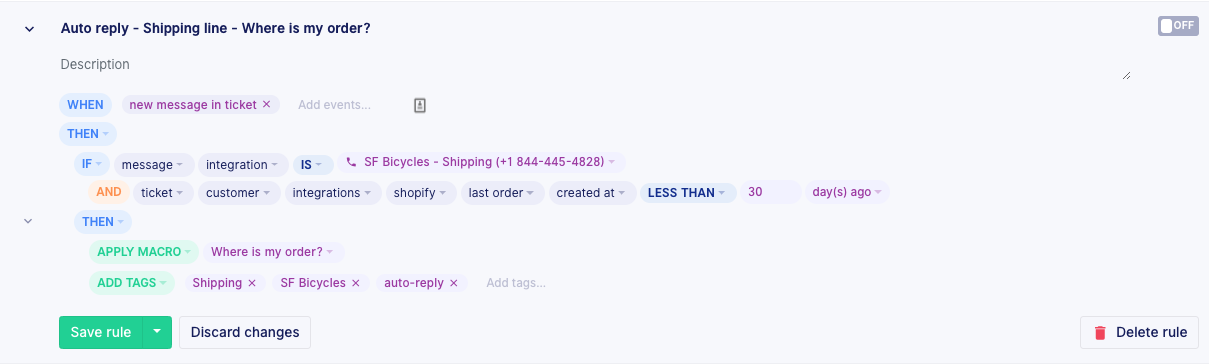The image size is (1210, 364).
Task: Click the Add tags input field
Action: click(x=516, y=283)
